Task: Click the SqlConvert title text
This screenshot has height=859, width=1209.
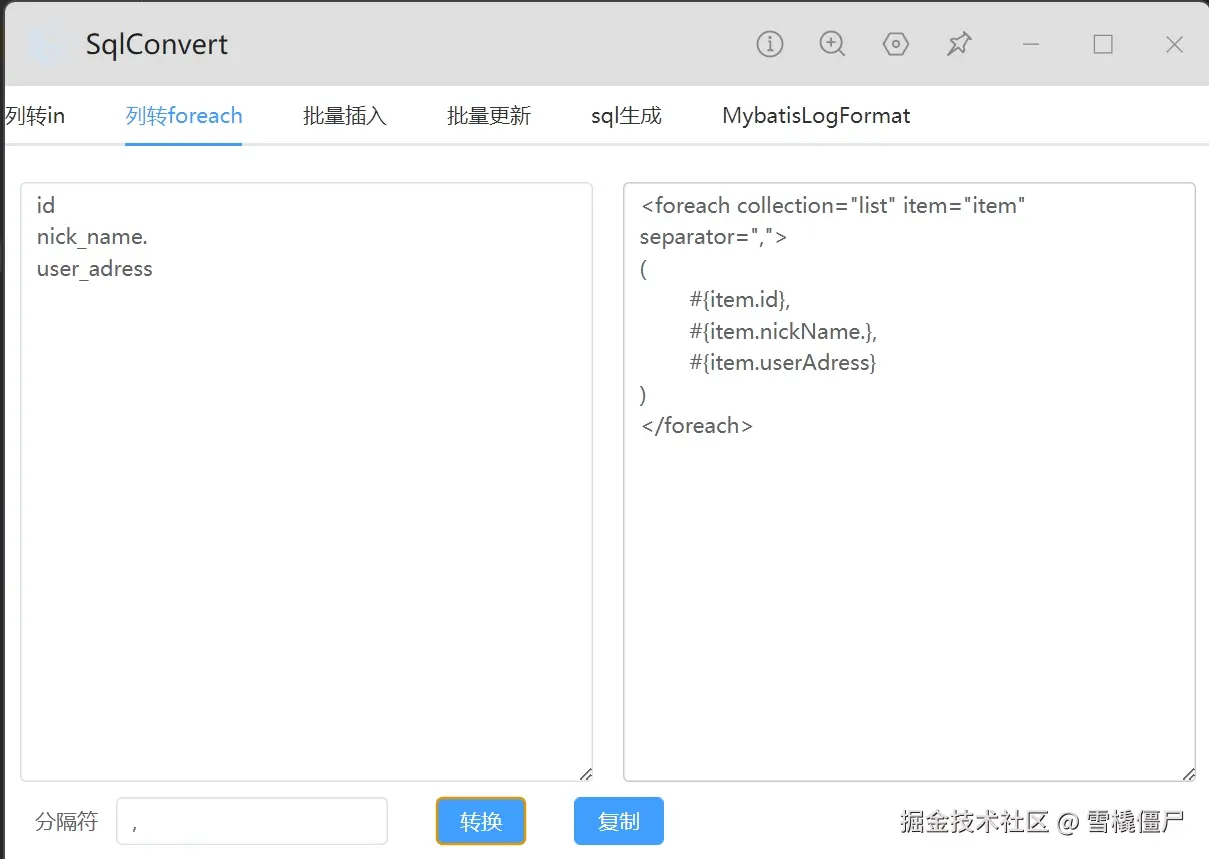Action: (157, 45)
